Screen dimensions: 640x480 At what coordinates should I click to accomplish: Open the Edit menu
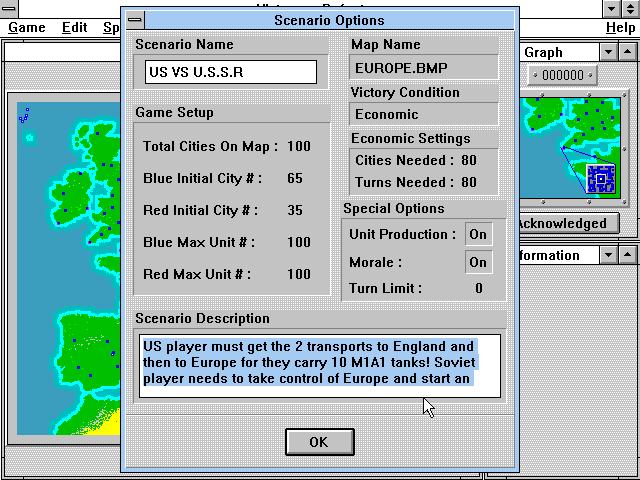(74, 28)
